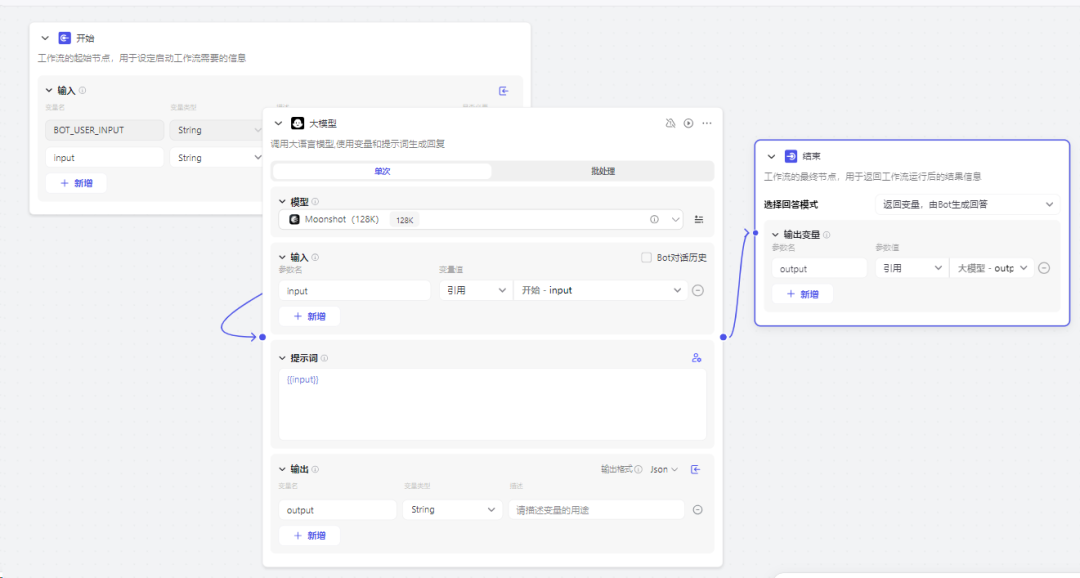Image resolution: width=1080 pixels, height=578 pixels.
Task: Switch to the 单次 tab
Action: point(382,171)
